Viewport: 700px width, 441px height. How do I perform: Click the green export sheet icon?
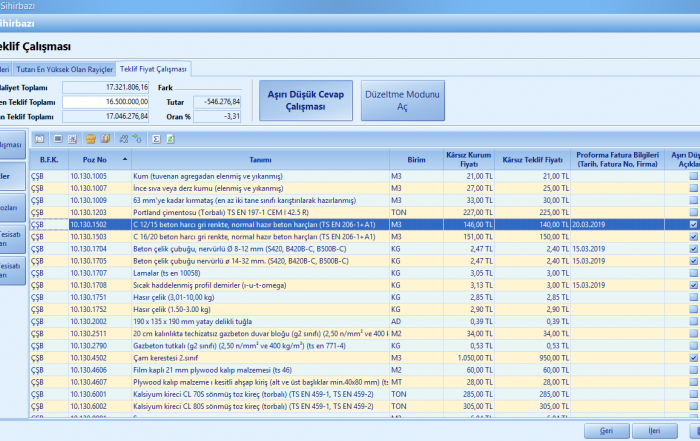171,138
